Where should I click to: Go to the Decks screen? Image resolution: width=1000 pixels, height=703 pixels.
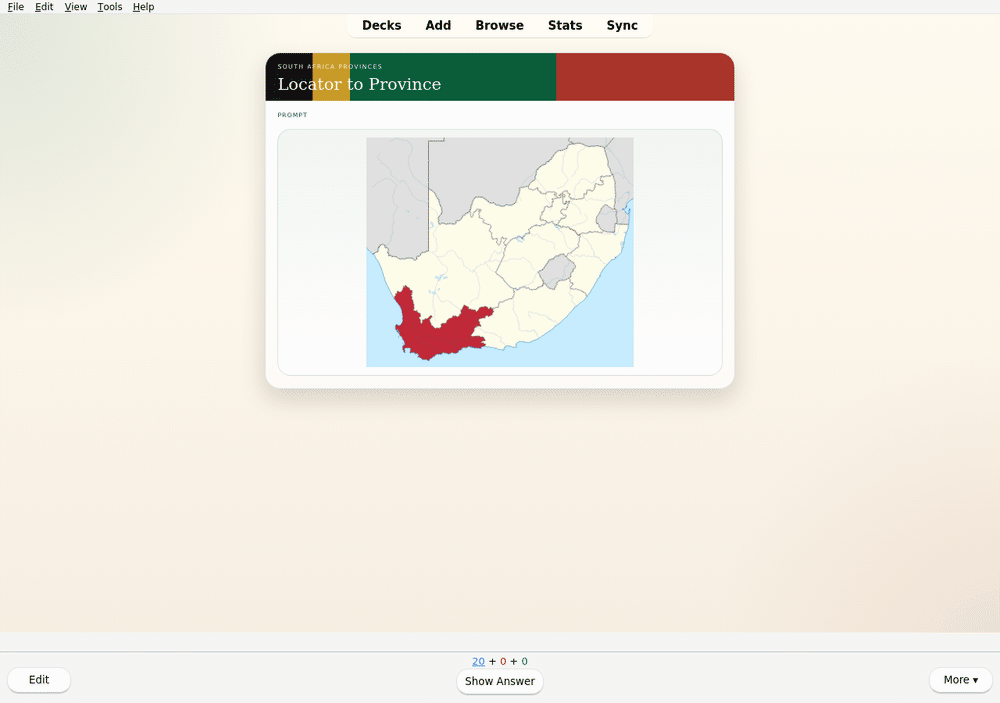(x=381, y=26)
